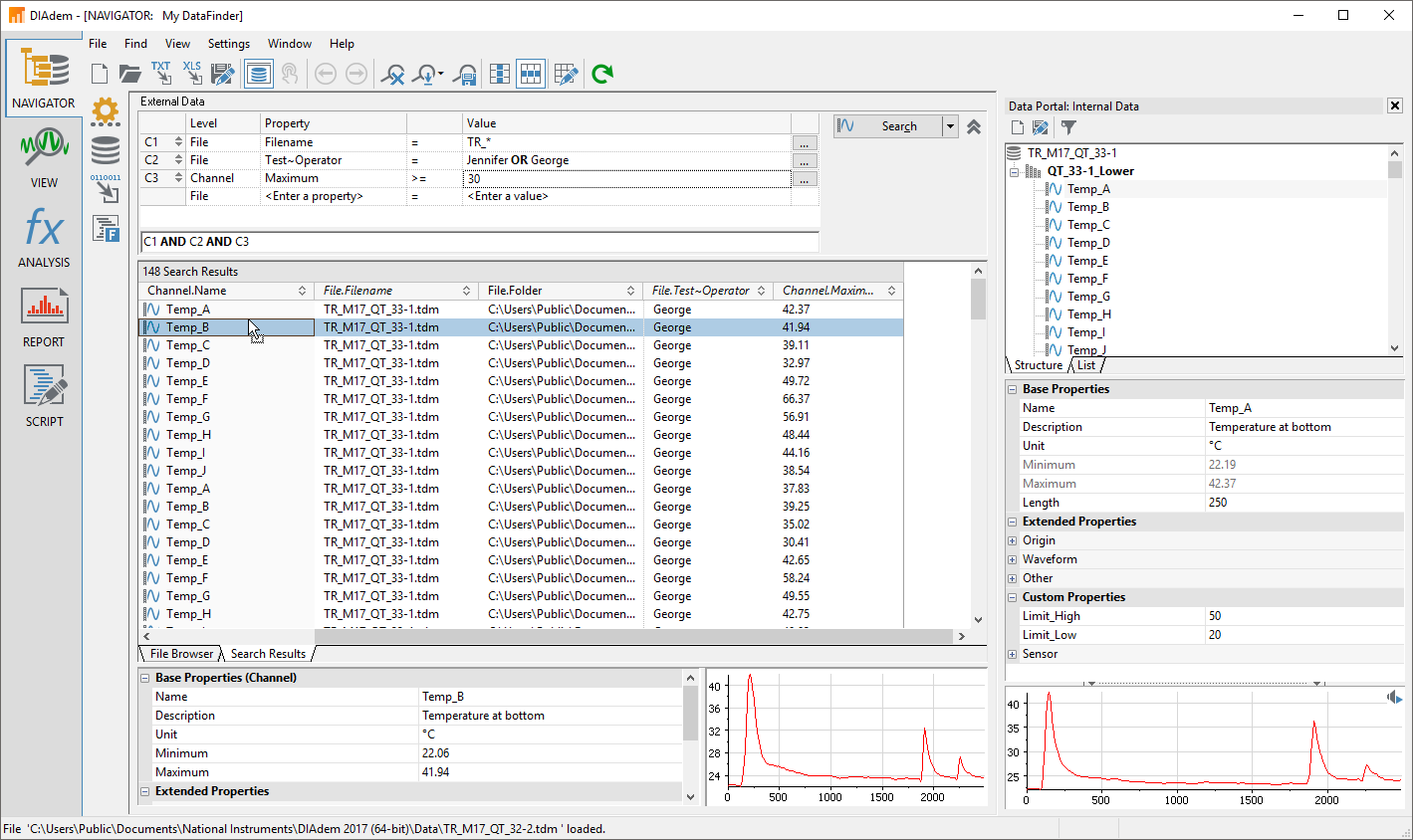
Task: Click the search results vertical scrollbar thumb
Action: [978, 300]
